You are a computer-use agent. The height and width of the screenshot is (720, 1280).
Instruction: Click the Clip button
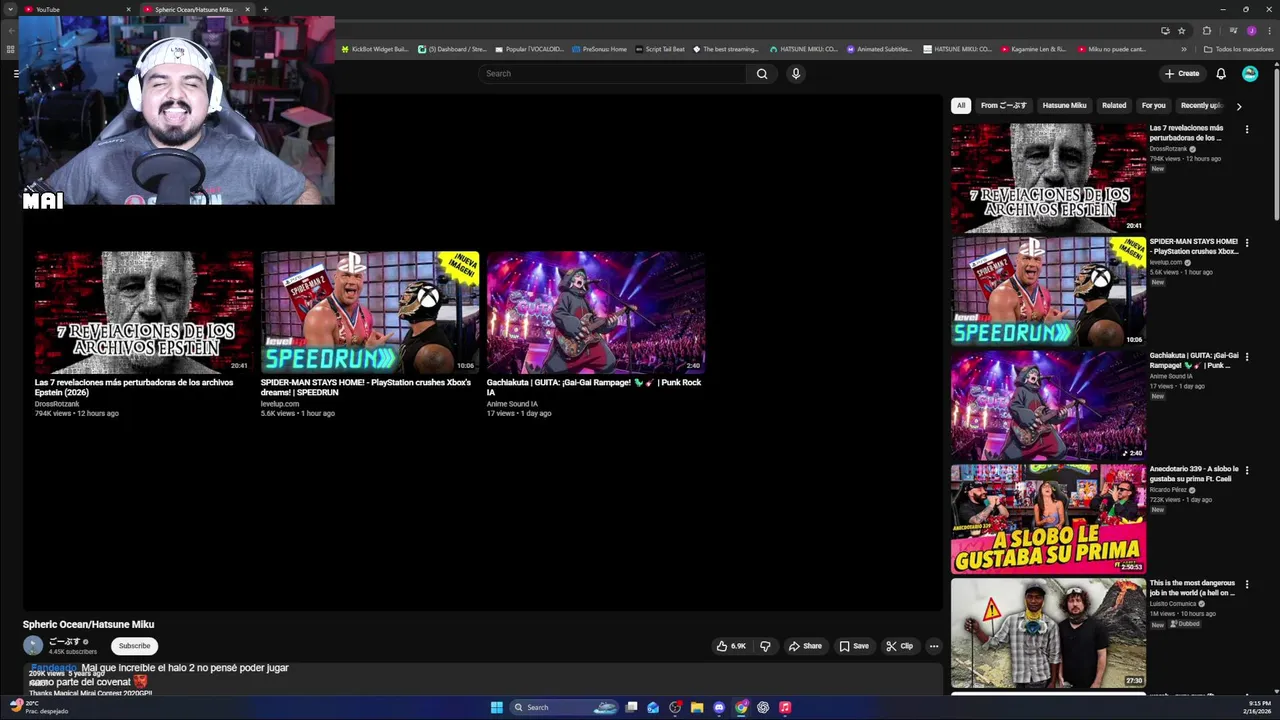tap(899, 646)
